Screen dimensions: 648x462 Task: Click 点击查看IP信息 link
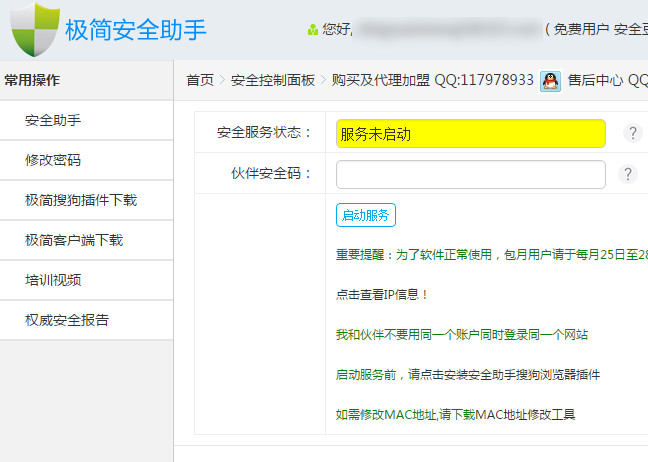click(x=382, y=295)
